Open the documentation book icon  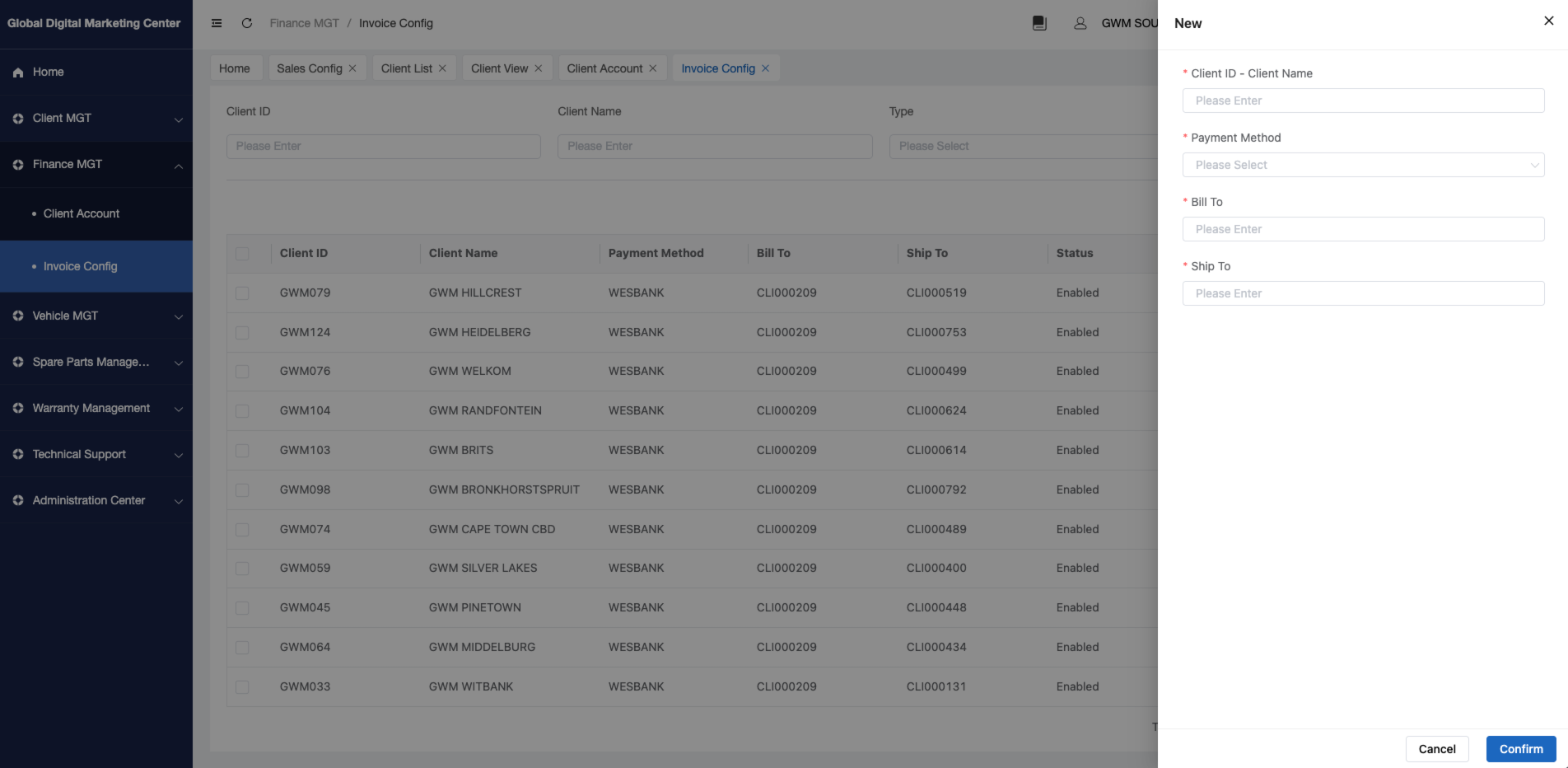[x=1039, y=23]
